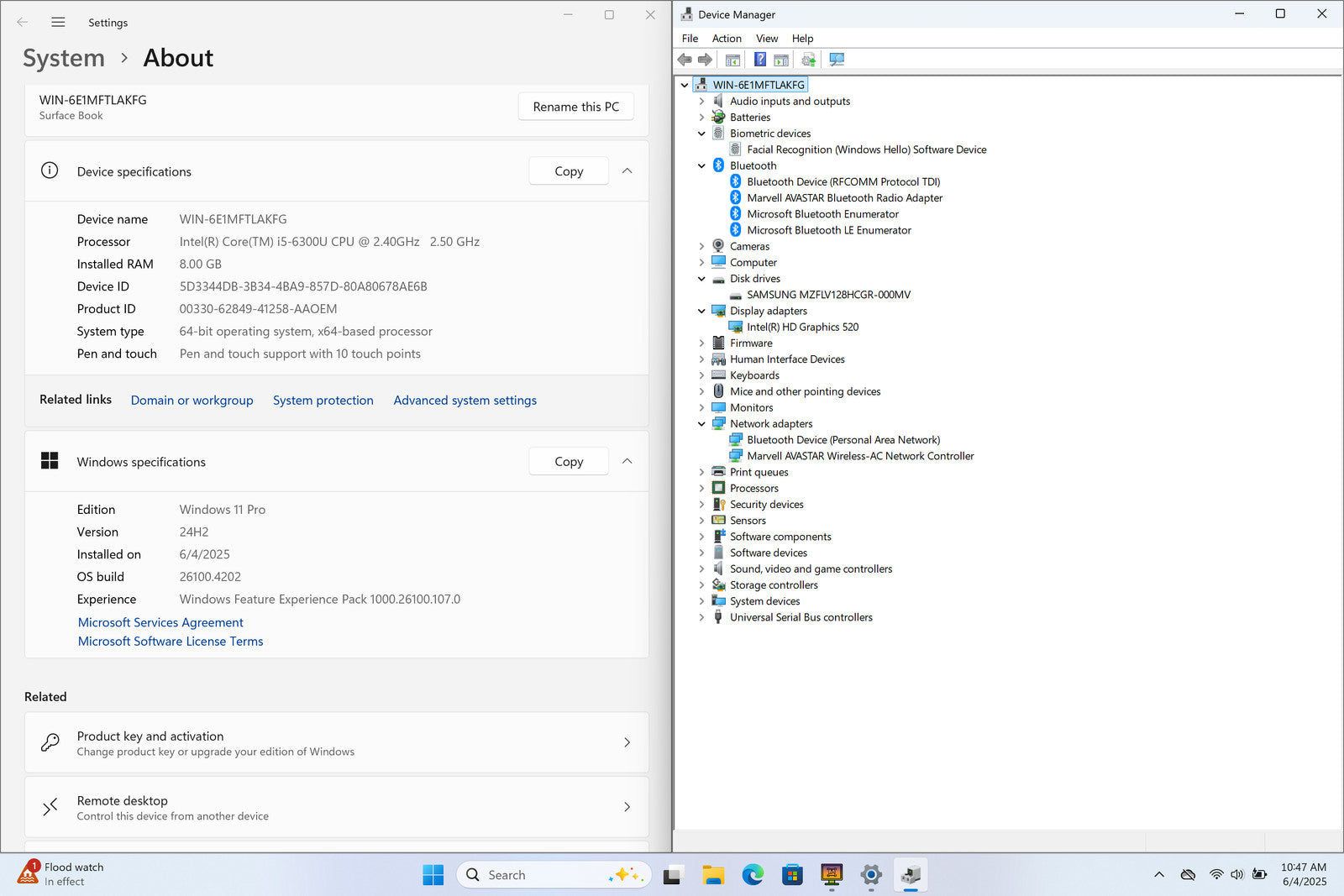
Task: Launch File Explorer from the taskbar
Action: [713, 875]
